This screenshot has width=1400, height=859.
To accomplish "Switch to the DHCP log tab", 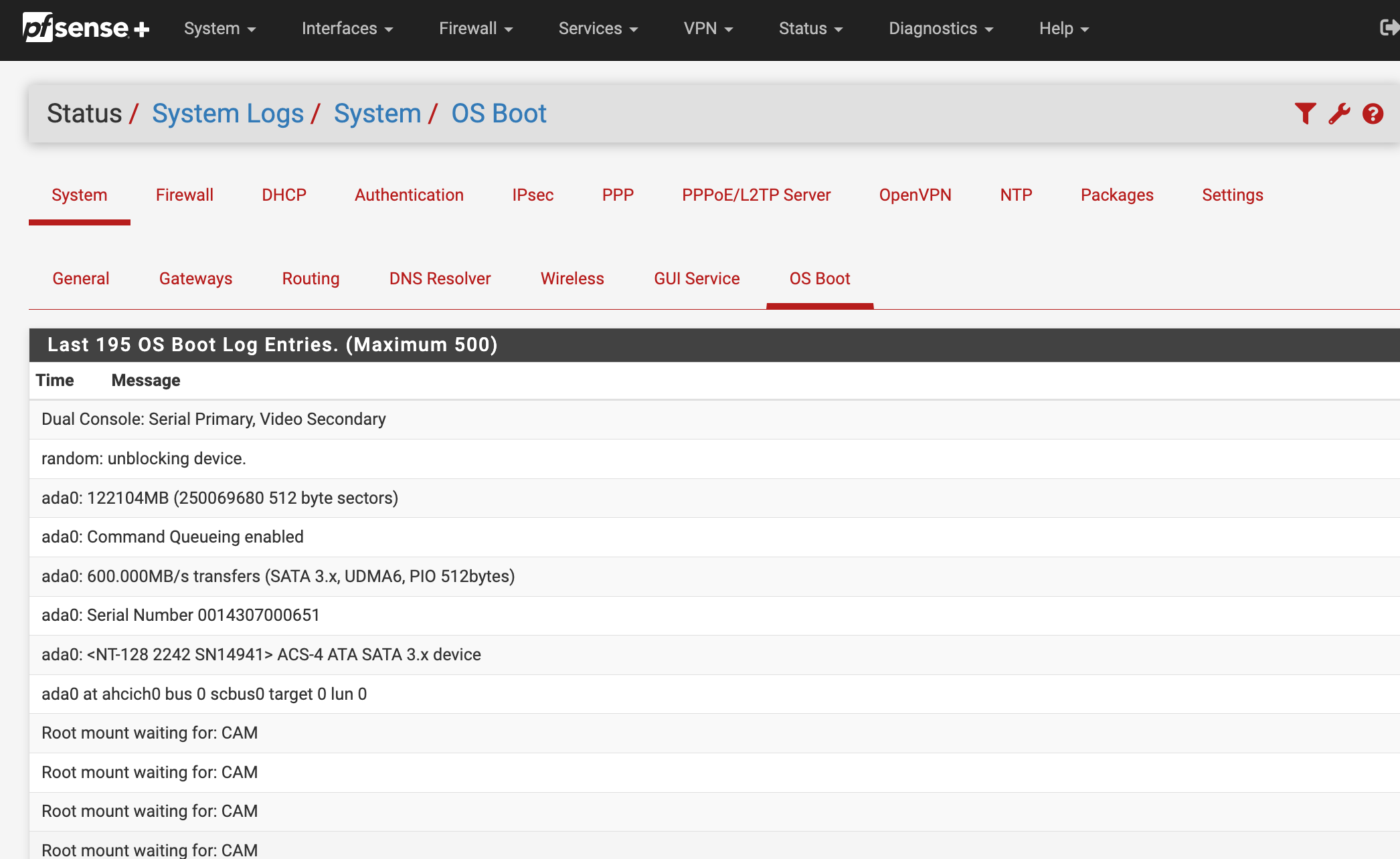I will [284, 195].
